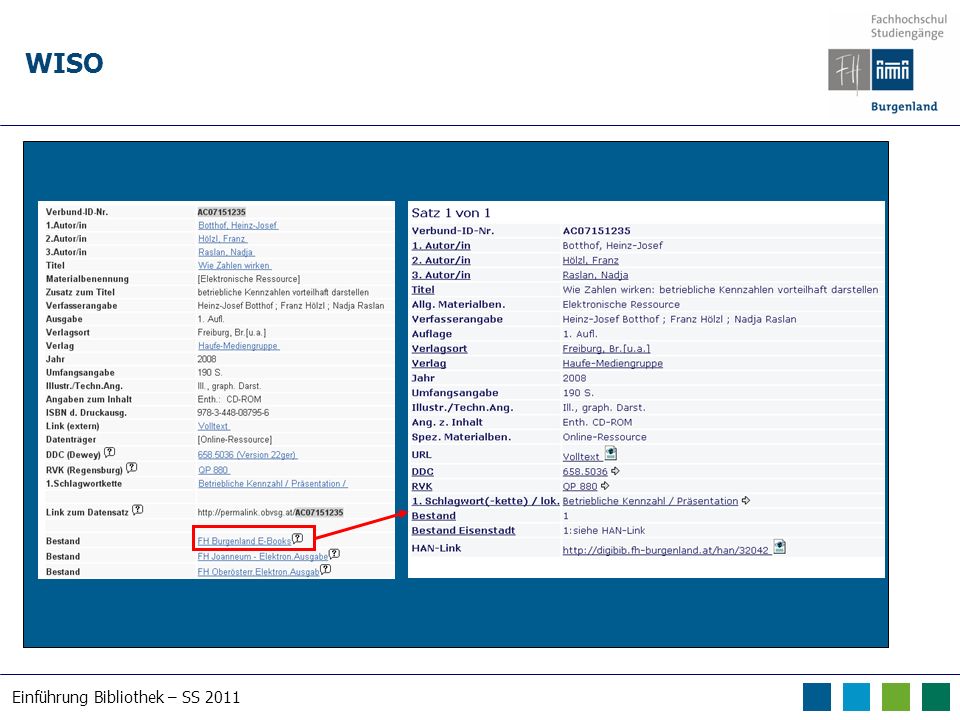
Task: Click the document icon beside the HAN-Link URL
Action: 779,546
